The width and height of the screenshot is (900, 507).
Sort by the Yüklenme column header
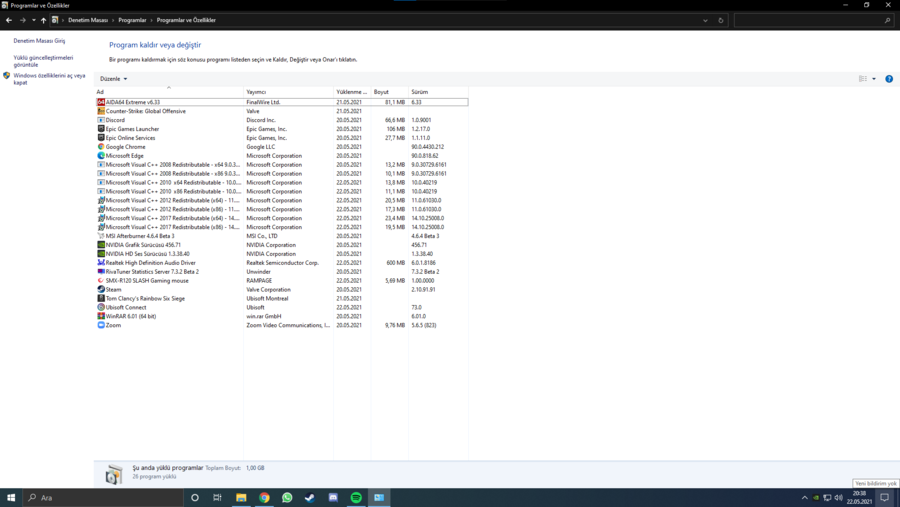click(352, 92)
